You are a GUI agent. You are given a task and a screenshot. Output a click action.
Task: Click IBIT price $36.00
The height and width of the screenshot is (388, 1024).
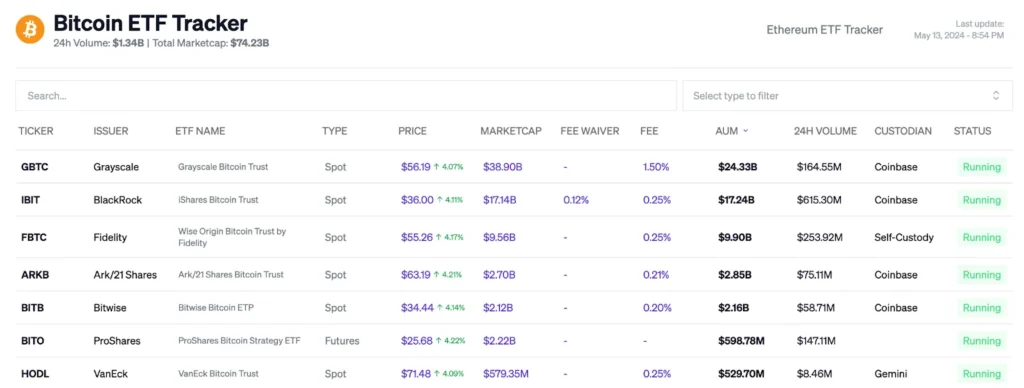pos(417,200)
